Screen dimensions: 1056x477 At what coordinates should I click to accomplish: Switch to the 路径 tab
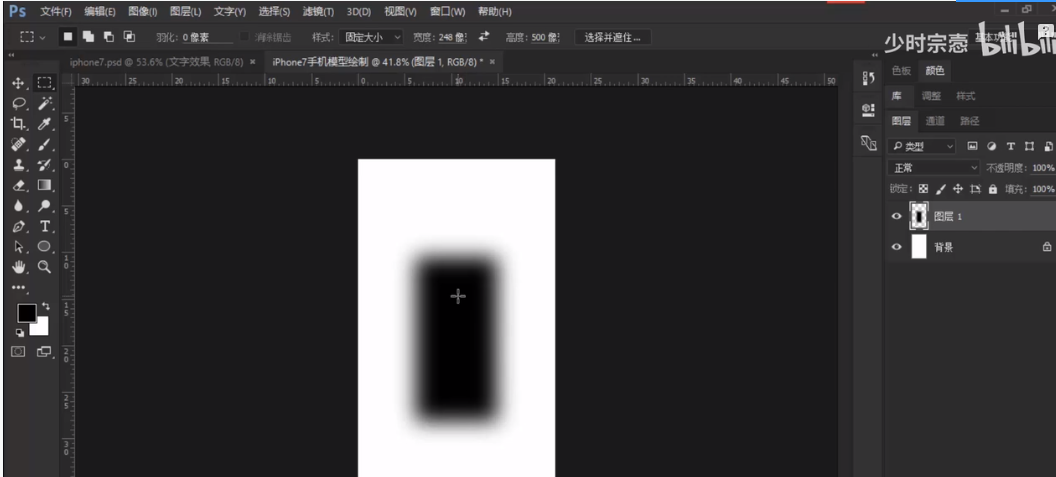click(x=969, y=121)
